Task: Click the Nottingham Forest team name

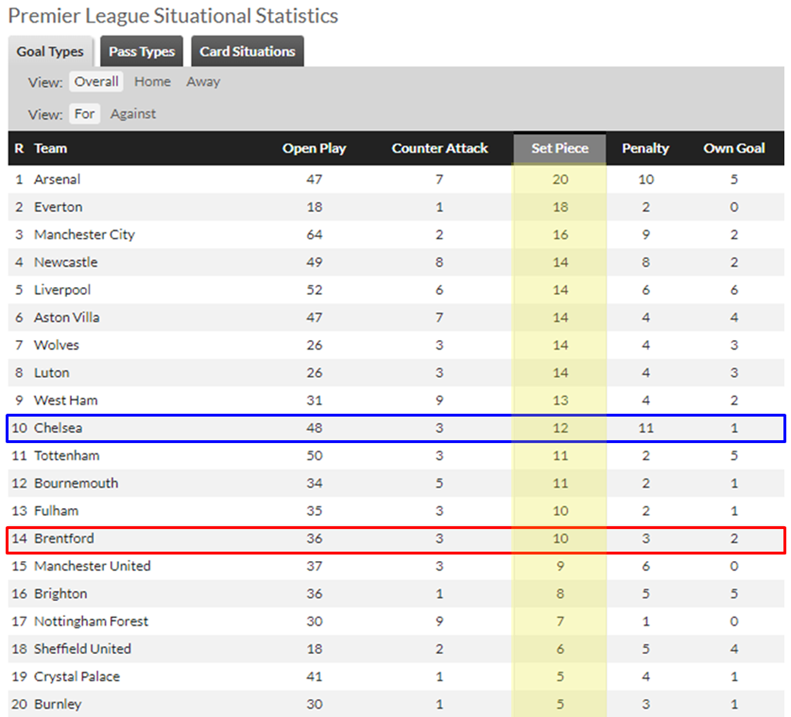Action: click(91, 621)
